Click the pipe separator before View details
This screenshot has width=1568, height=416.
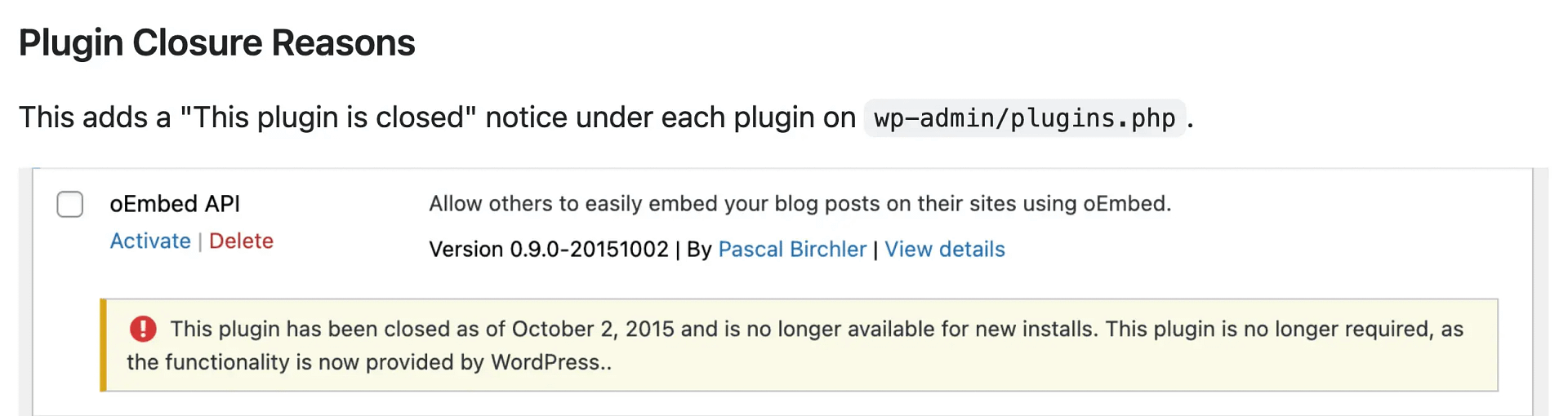point(875,250)
